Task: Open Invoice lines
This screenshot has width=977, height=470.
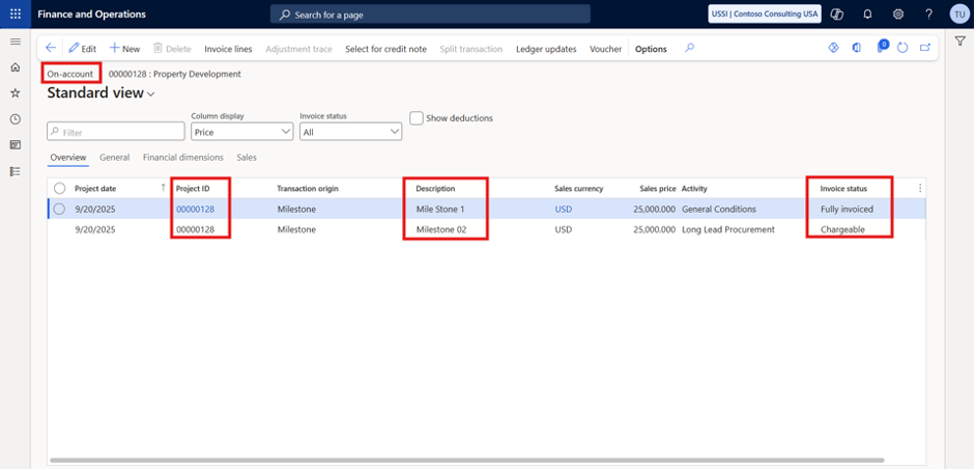Action: (228, 49)
